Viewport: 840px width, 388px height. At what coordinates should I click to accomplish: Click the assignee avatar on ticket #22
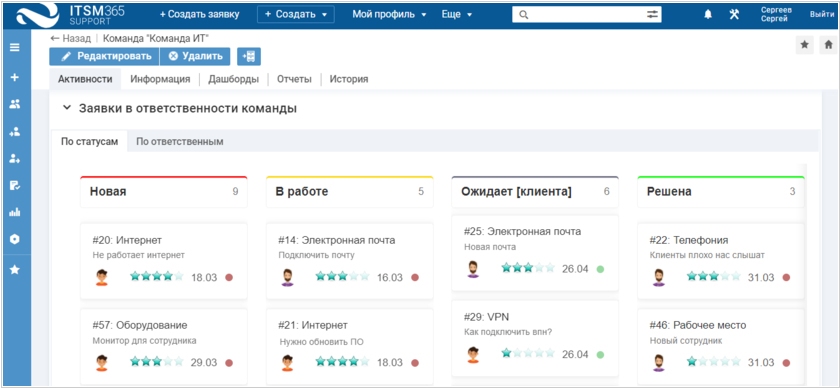(x=658, y=277)
